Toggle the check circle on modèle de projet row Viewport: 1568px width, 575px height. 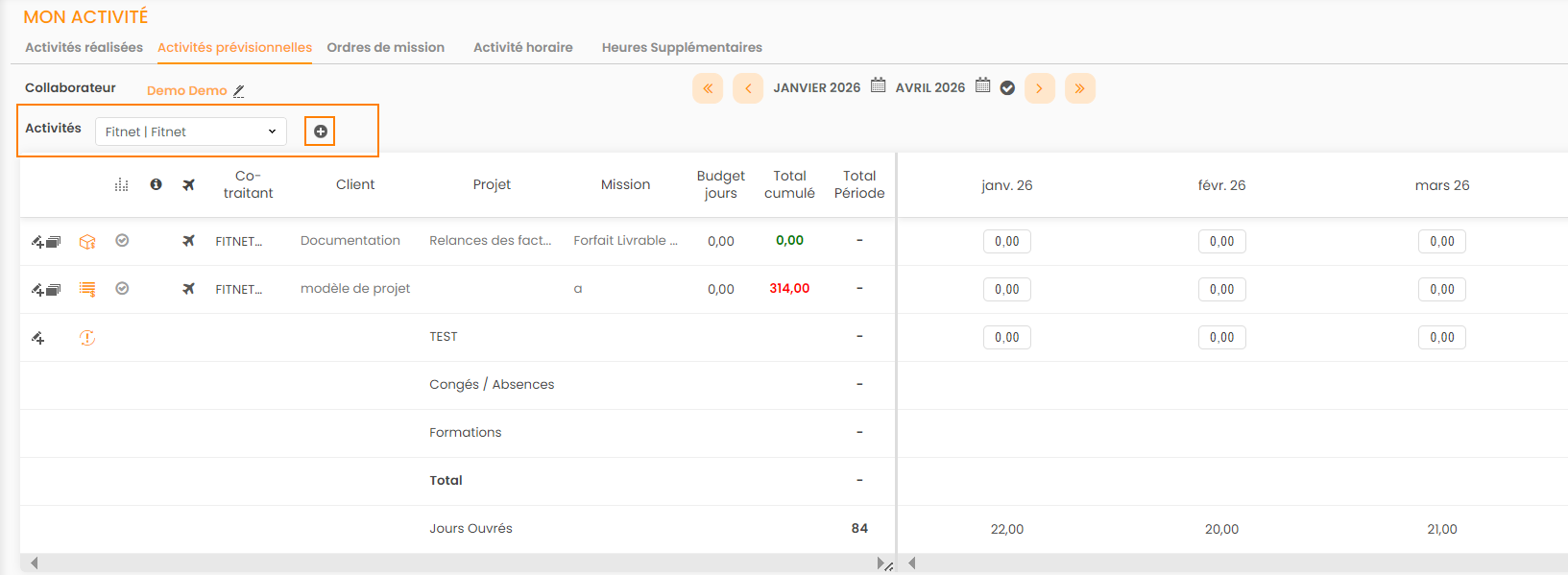(122, 288)
